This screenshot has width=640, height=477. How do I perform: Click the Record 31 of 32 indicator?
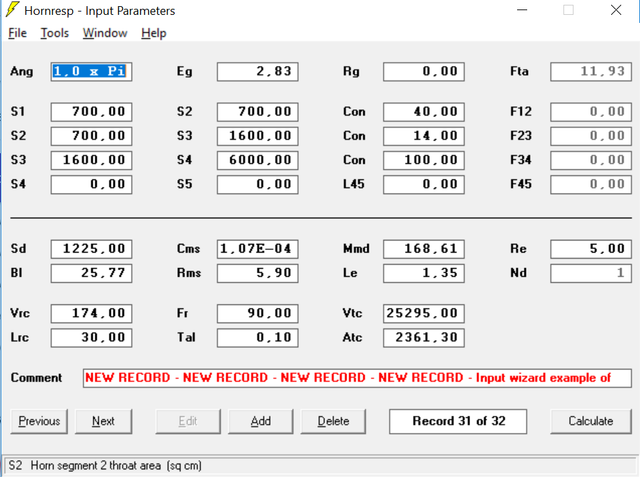point(458,421)
